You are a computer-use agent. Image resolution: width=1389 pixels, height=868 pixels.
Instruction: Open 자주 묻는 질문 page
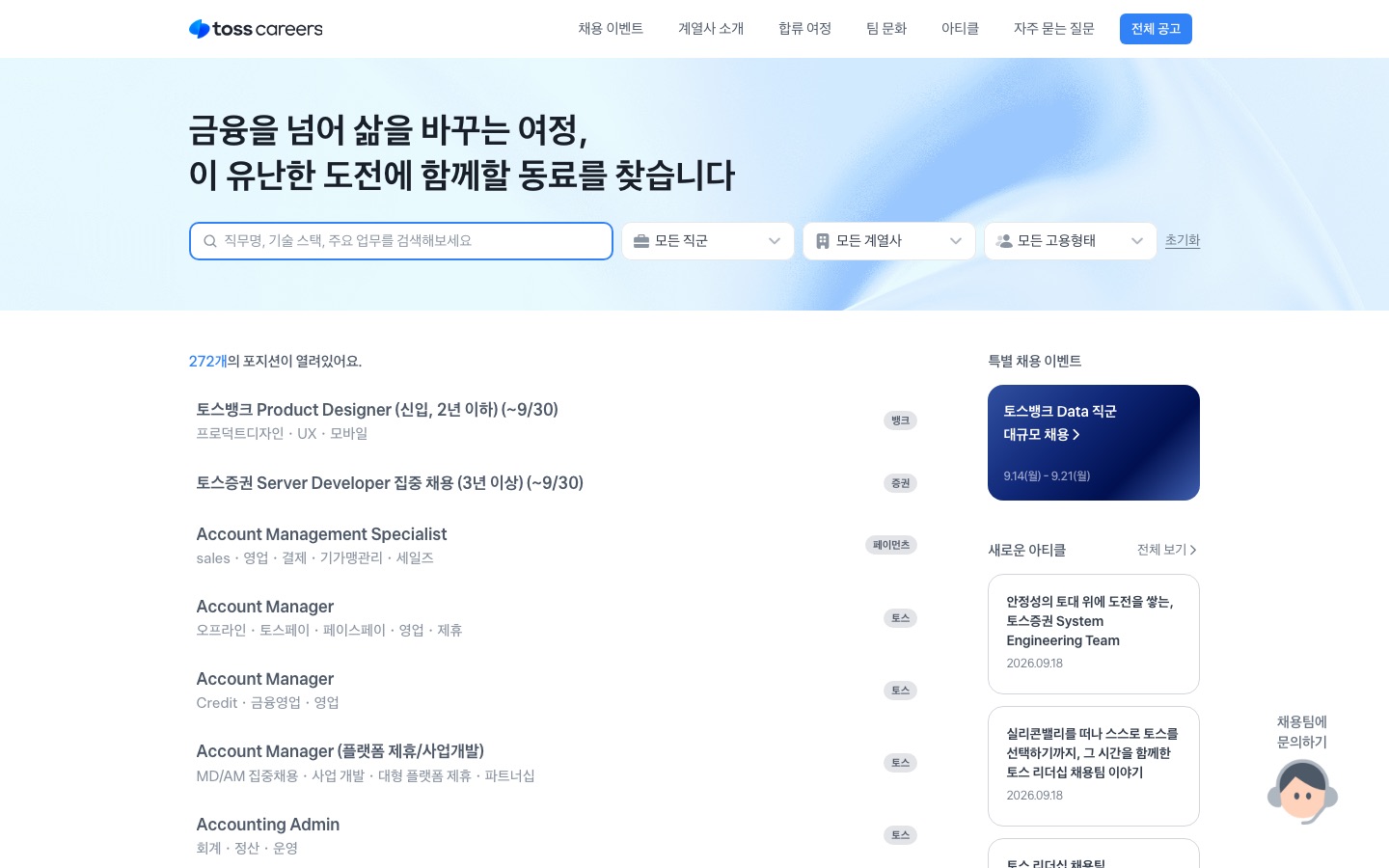point(1054,29)
